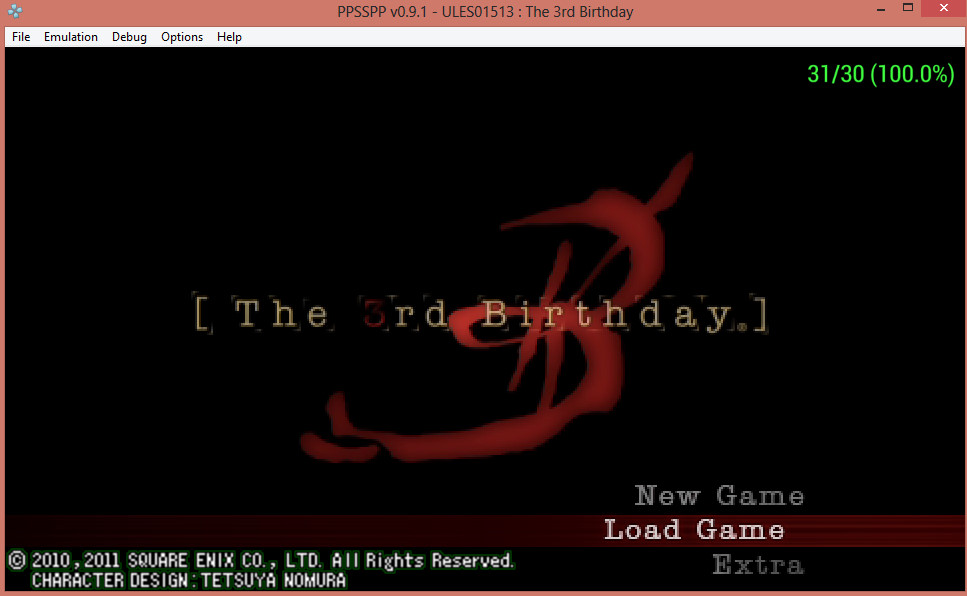967x596 pixels.
Task: Click the green 31/30 FPS counter
Action: (880, 75)
